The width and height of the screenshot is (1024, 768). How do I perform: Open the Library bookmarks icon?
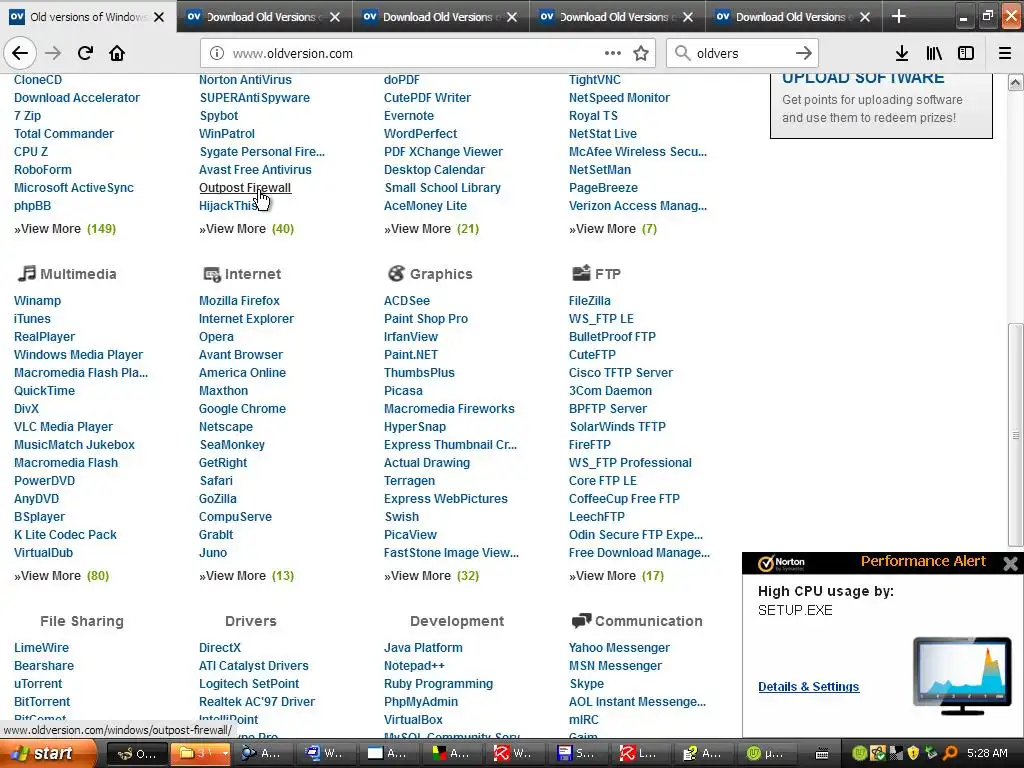click(934, 53)
